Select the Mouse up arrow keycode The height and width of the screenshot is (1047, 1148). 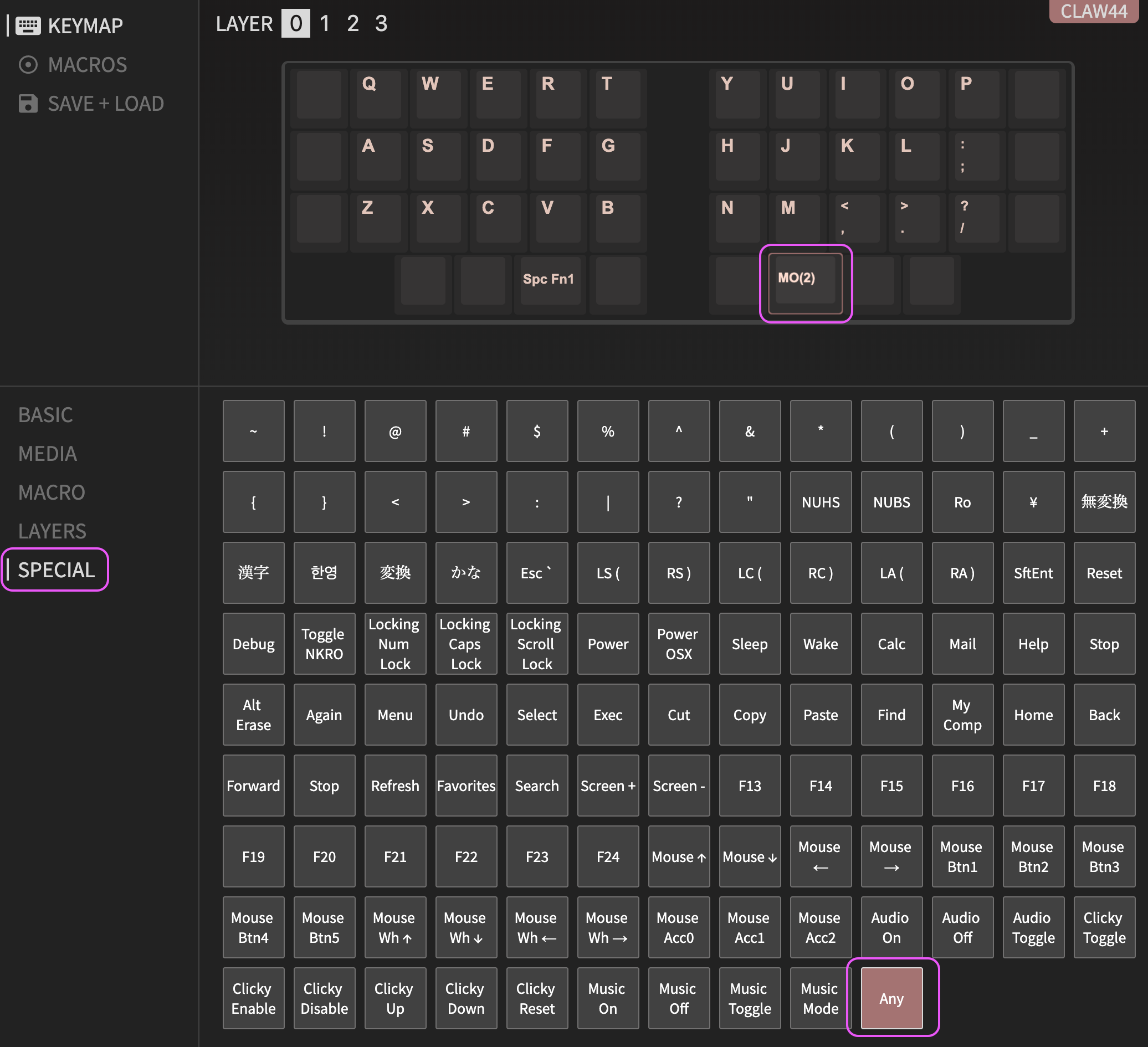click(x=678, y=856)
